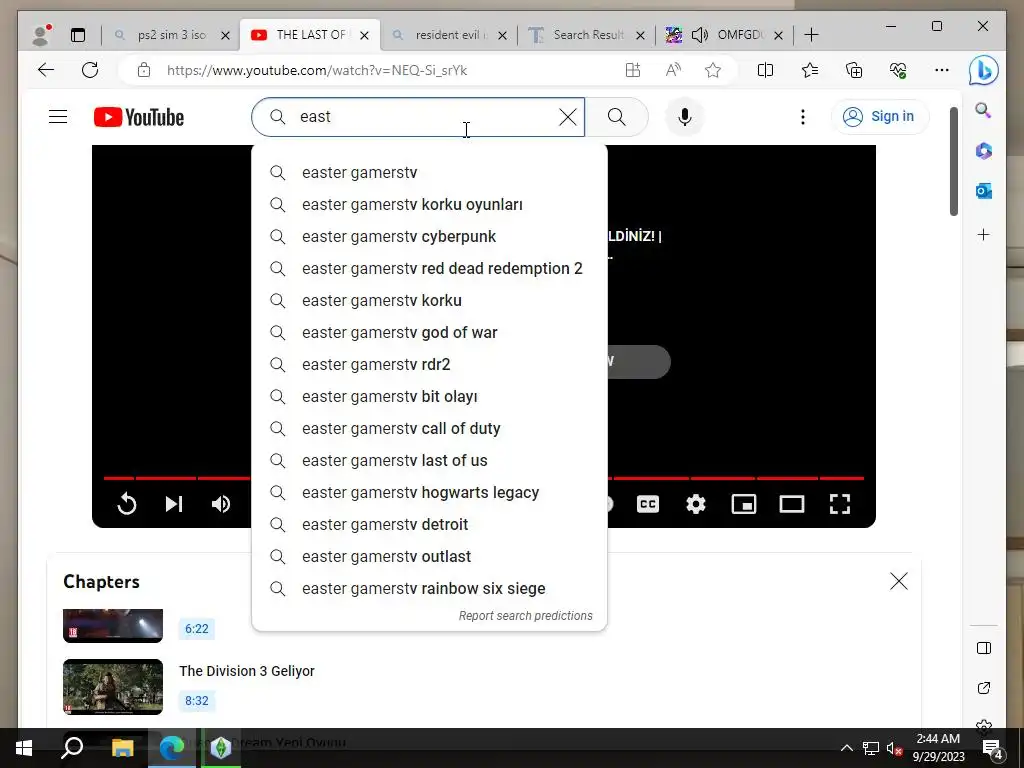Image resolution: width=1024 pixels, height=768 pixels.
Task: Open the Favorites list
Action: [810, 70]
